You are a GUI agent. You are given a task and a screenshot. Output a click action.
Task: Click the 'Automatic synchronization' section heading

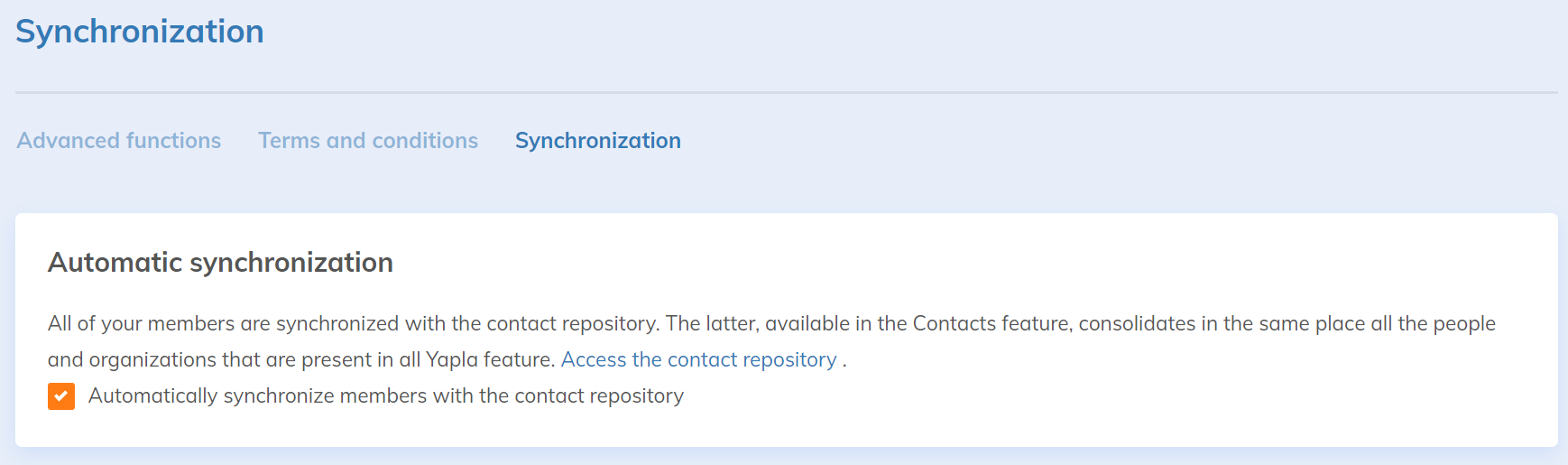point(220,263)
